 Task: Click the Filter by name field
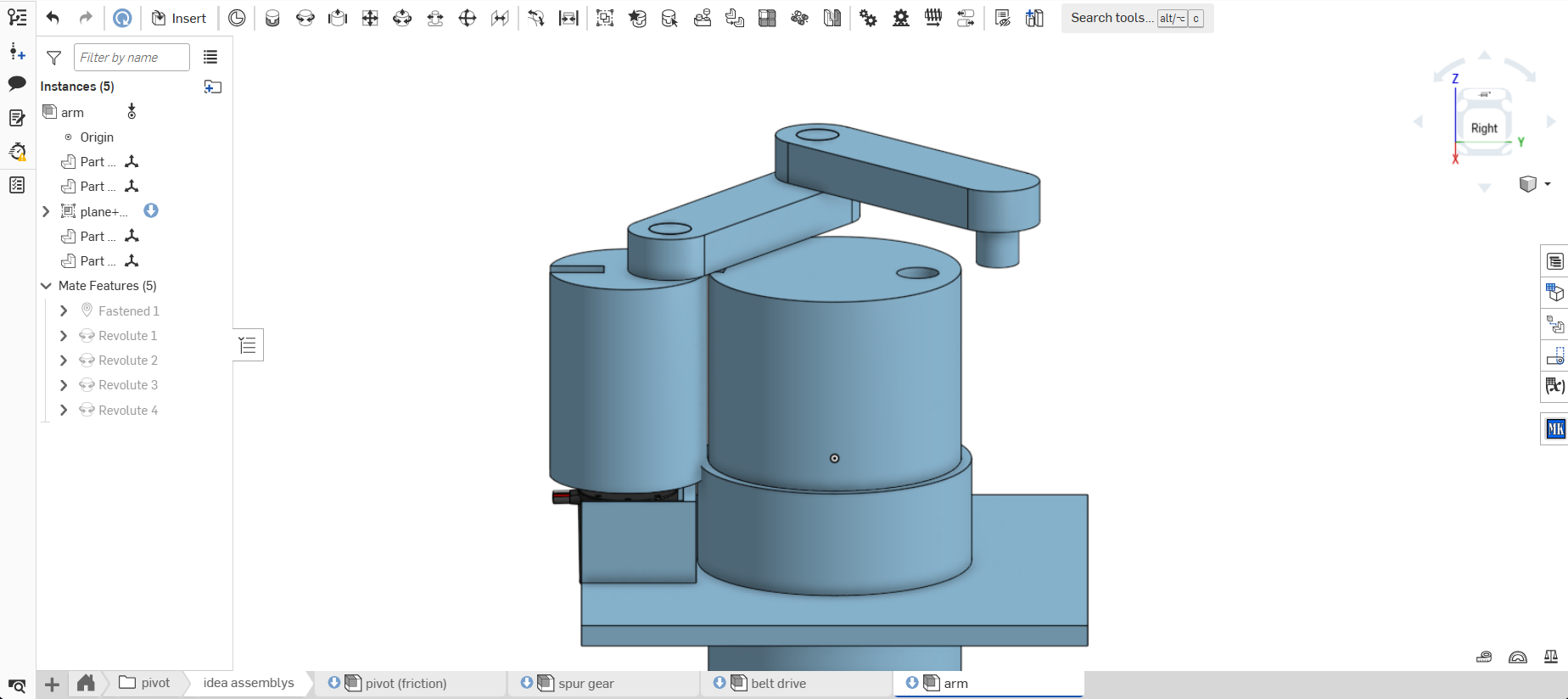click(132, 58)
